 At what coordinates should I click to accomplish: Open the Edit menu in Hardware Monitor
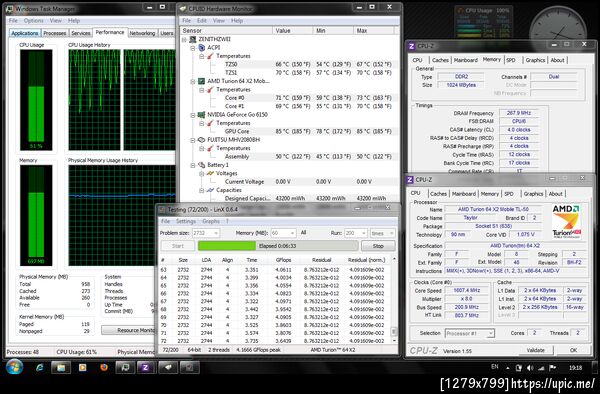click(202, 21)
